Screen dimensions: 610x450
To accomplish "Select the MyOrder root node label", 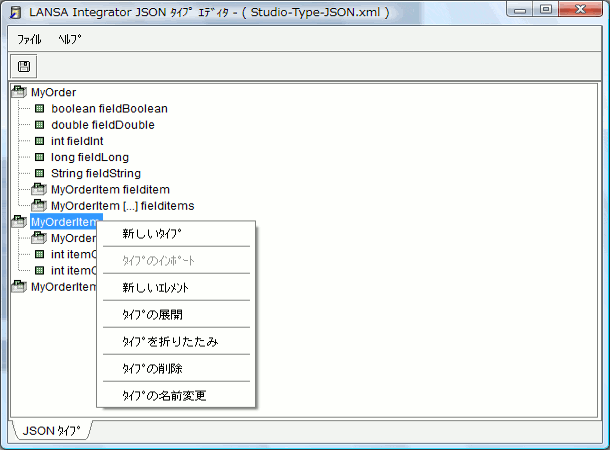I will pos(54,92).
